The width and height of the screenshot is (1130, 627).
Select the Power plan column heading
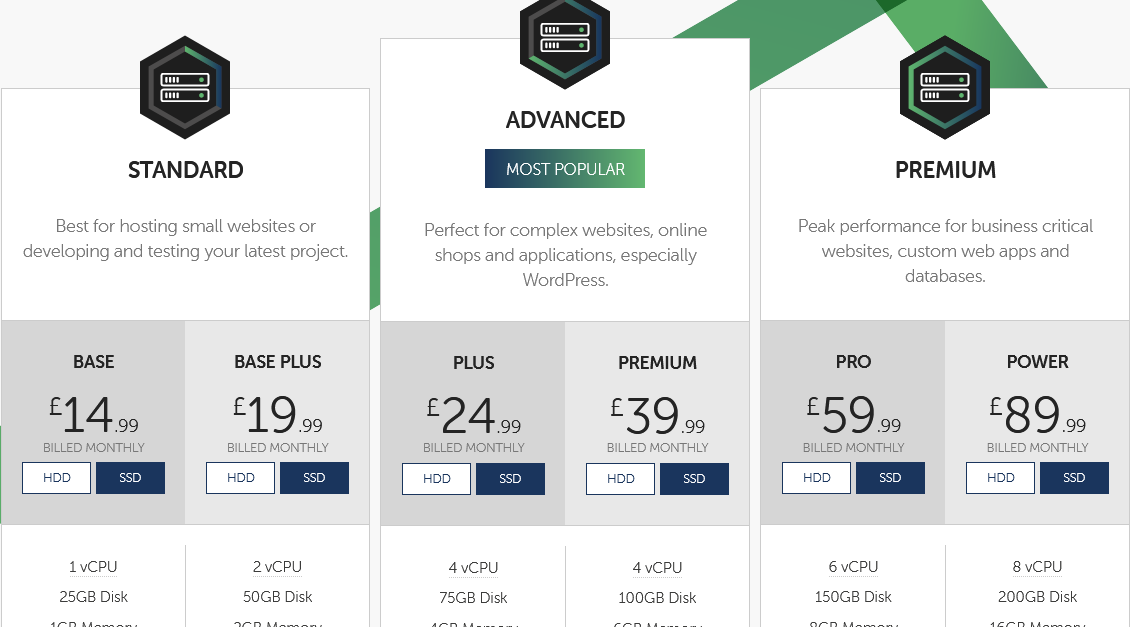pyautogui.click(x=1037, y=362)
